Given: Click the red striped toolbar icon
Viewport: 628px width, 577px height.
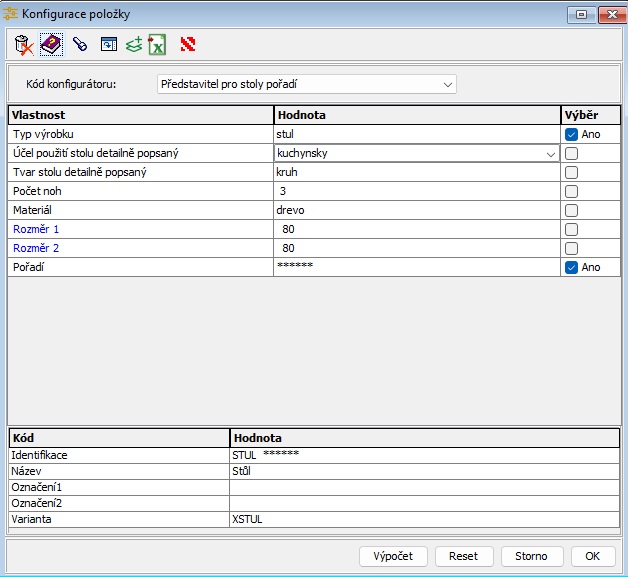Looking at the screenshot, I should point(187,44).
